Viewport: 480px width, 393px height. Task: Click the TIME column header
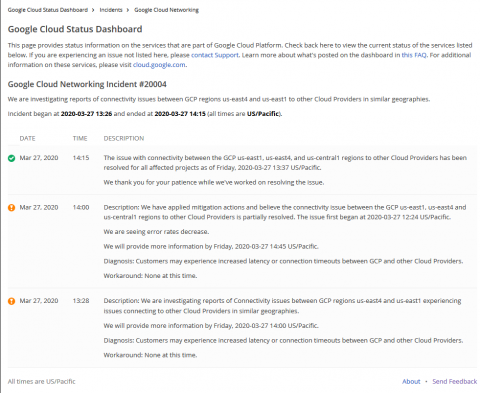(x=80, y=138)
